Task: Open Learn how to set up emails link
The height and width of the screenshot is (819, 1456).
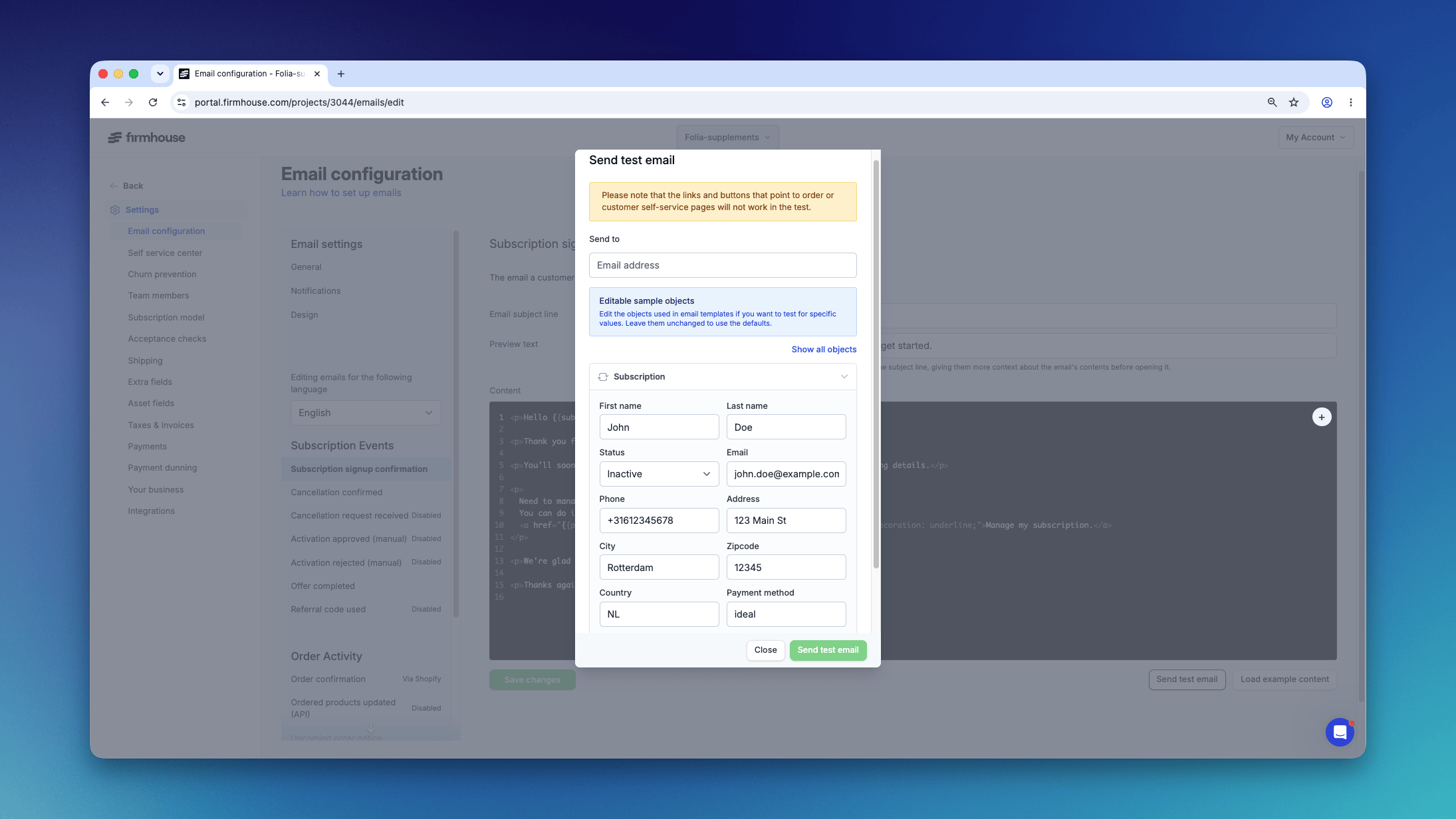Action: pyautogui.click(x=341, y=193)
